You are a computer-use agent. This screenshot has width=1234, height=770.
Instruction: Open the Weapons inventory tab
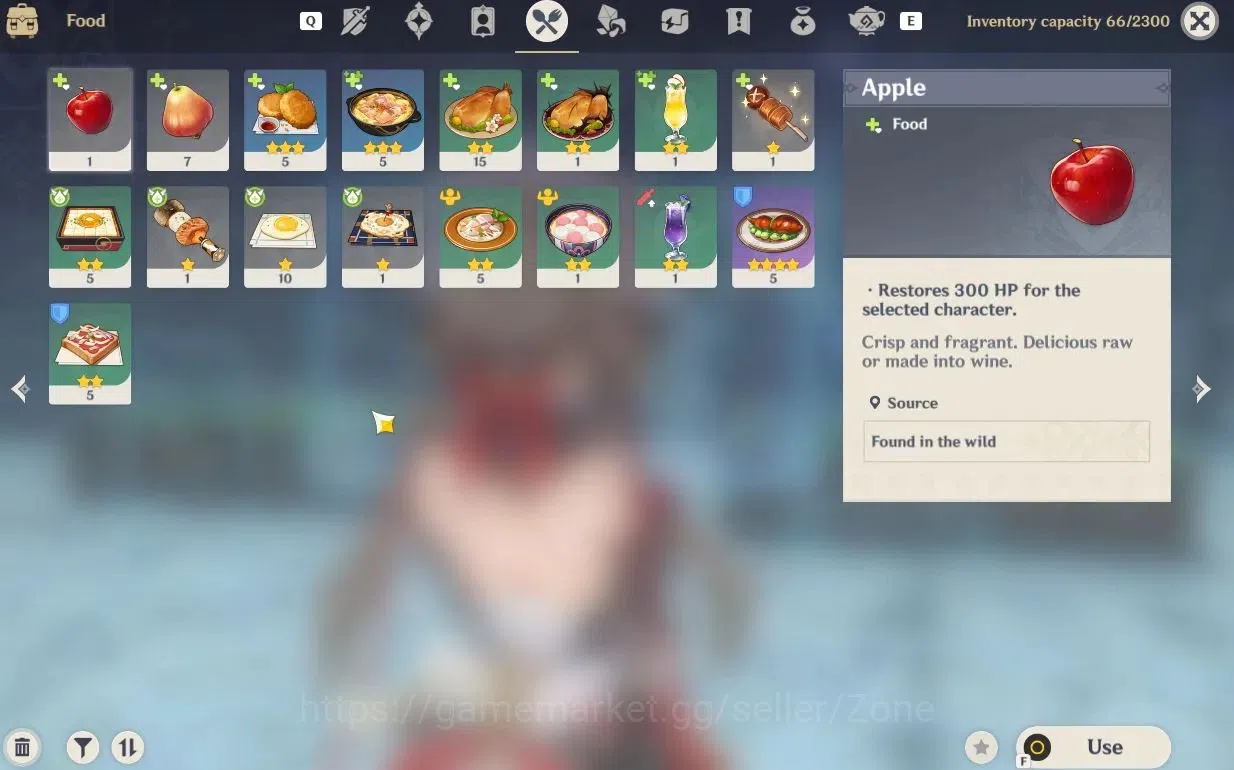click(x=355, y=21)
